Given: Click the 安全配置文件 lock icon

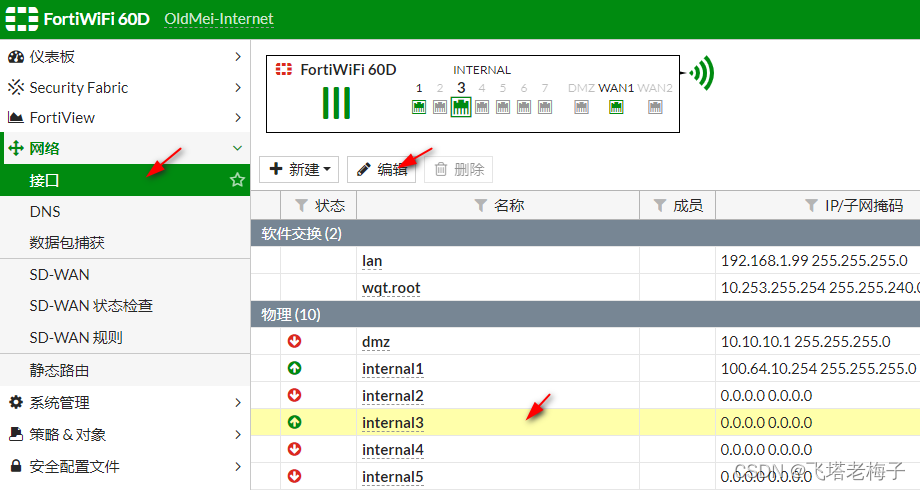Looking at the screenshot, I should (16, 466).
